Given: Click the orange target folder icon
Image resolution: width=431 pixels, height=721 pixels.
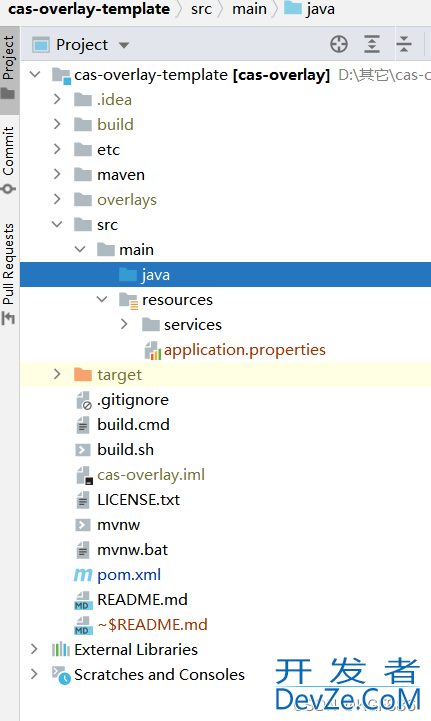Looking at the screenshot, I should (83, 374).
